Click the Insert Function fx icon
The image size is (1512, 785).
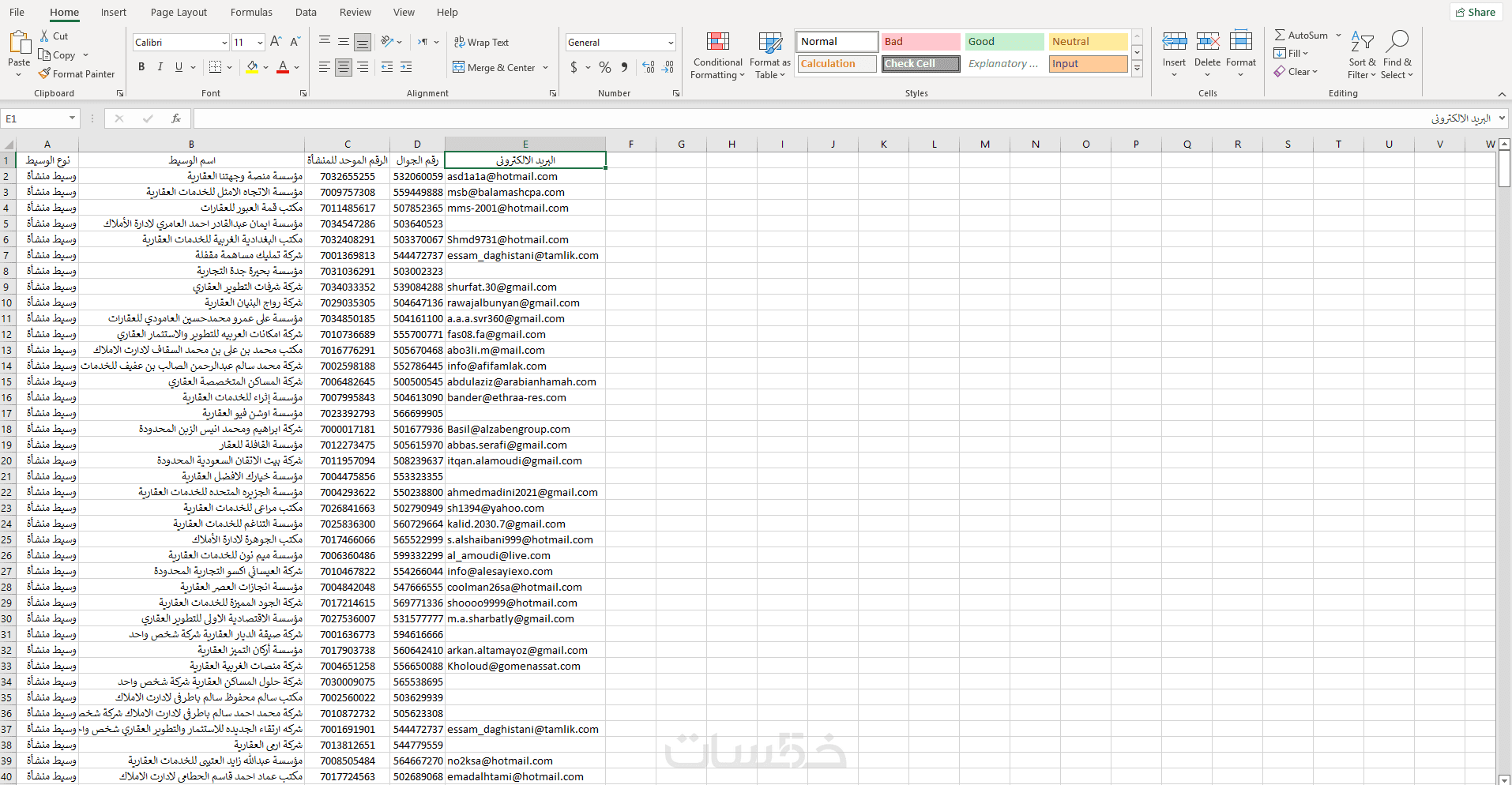coord(176,118)
